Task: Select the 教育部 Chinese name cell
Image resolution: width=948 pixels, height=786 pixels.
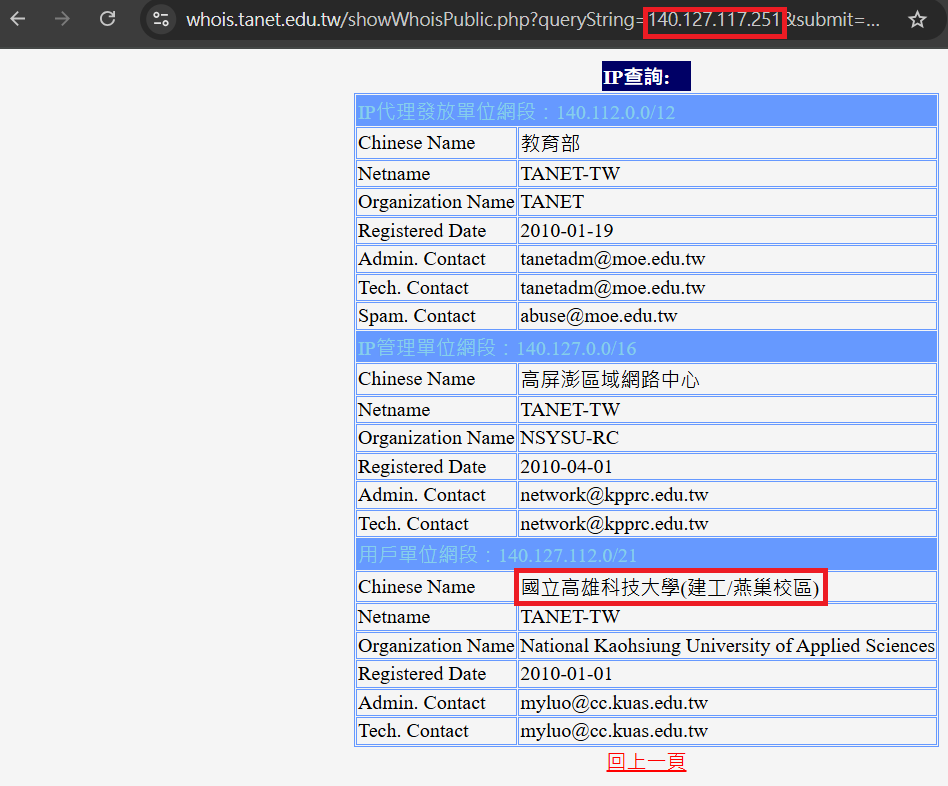Action: [x=727, y=143]
